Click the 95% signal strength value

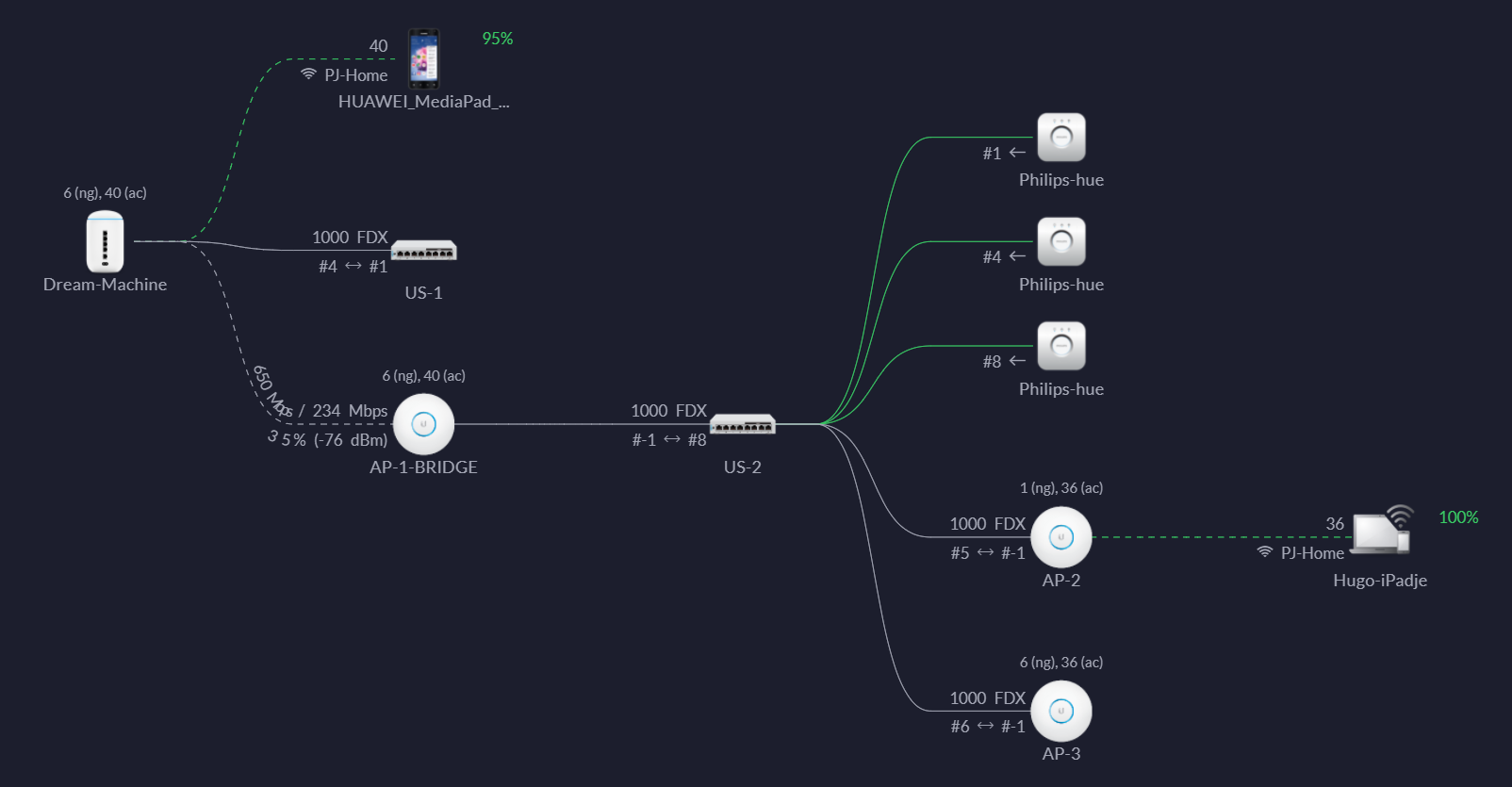(498, 39)
